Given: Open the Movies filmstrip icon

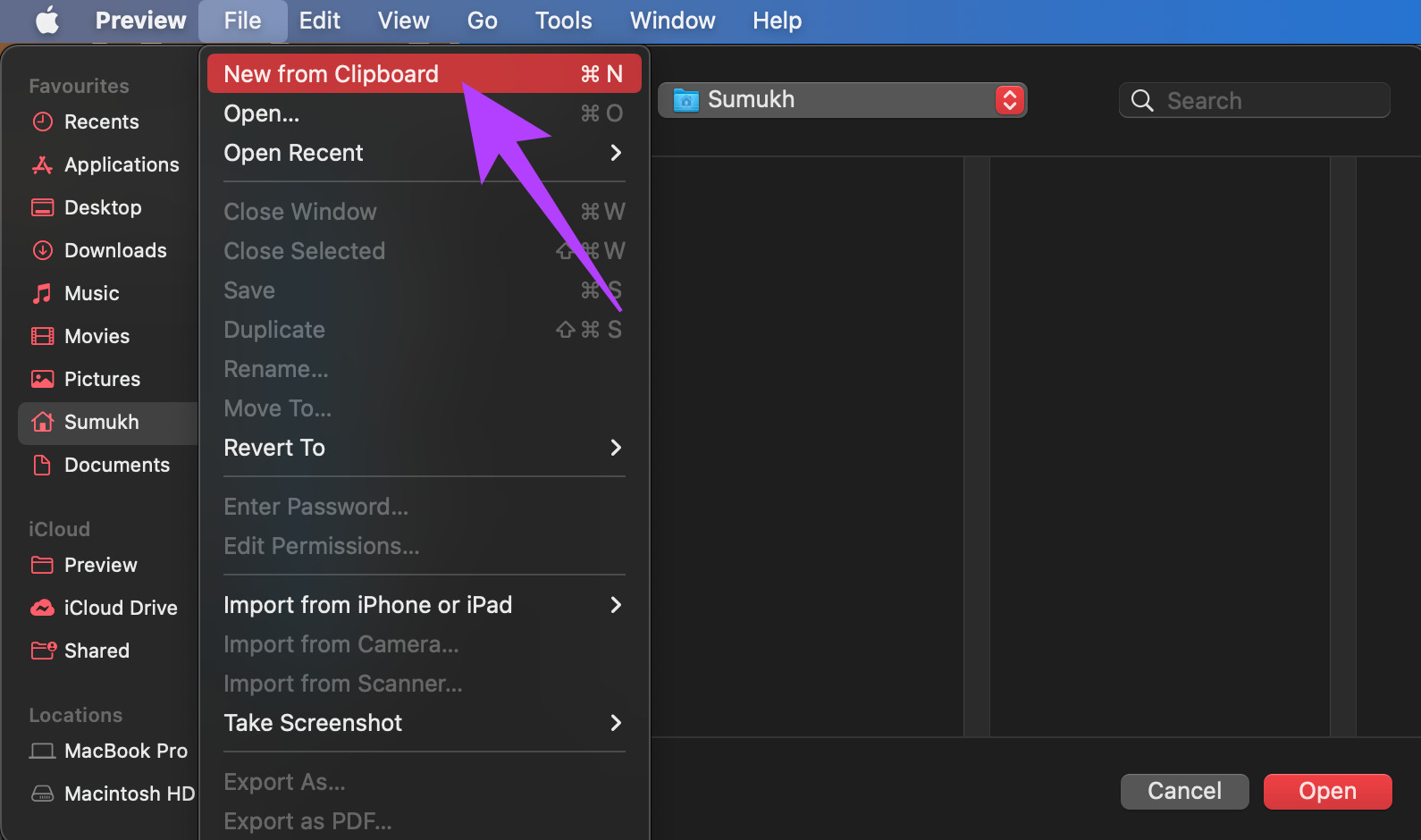Looking at the screenshot, I should [42, 336].
